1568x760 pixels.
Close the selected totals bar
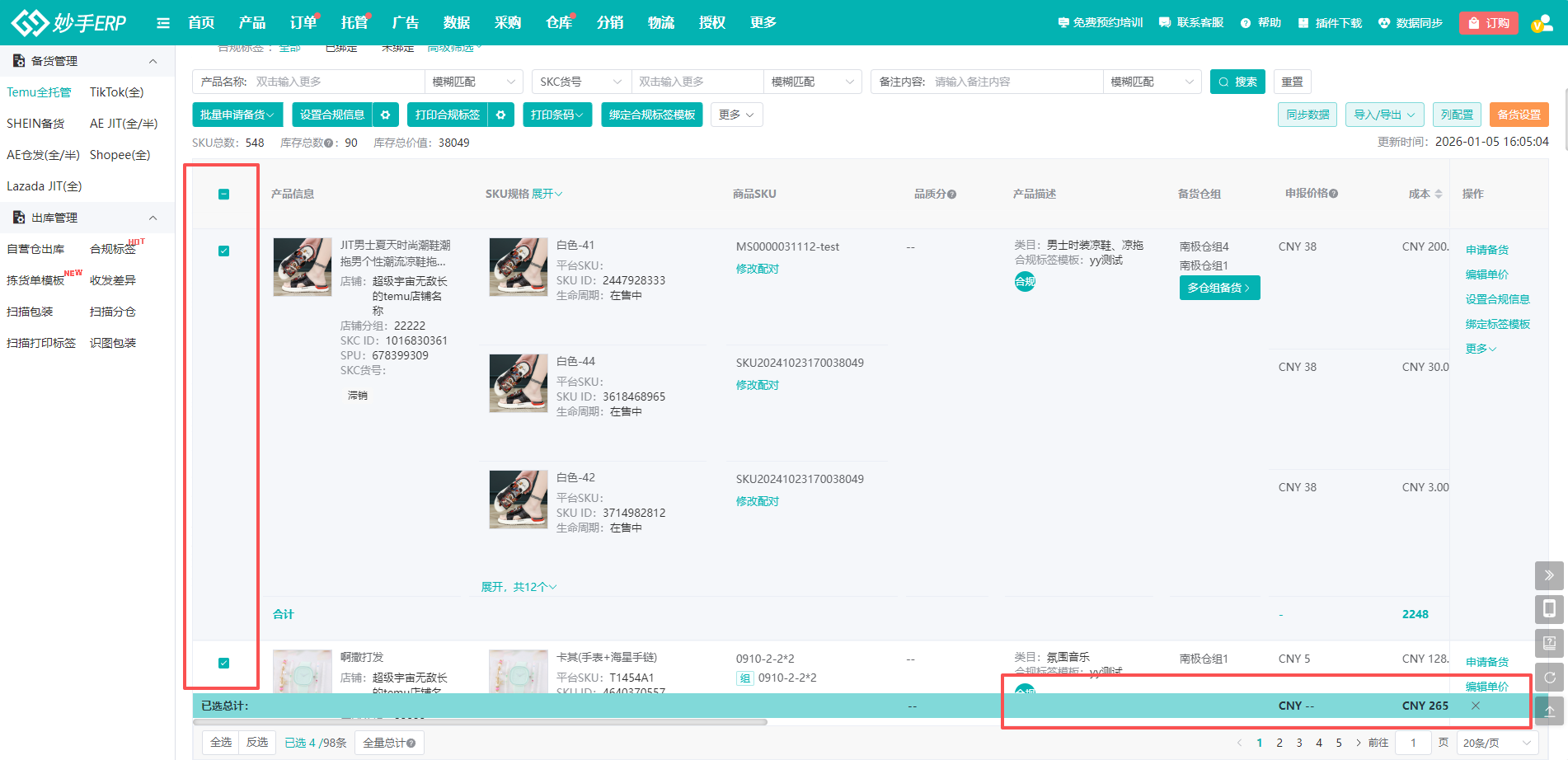tap(1476, 706)
